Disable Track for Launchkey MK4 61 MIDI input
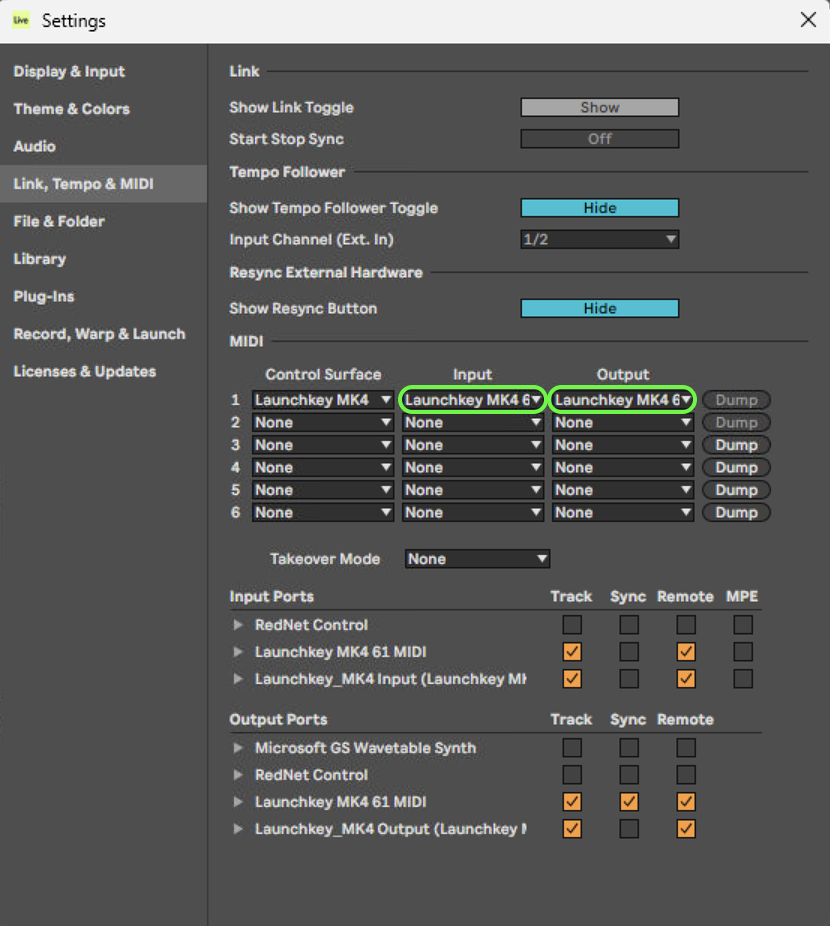 (x=572, y=652)
